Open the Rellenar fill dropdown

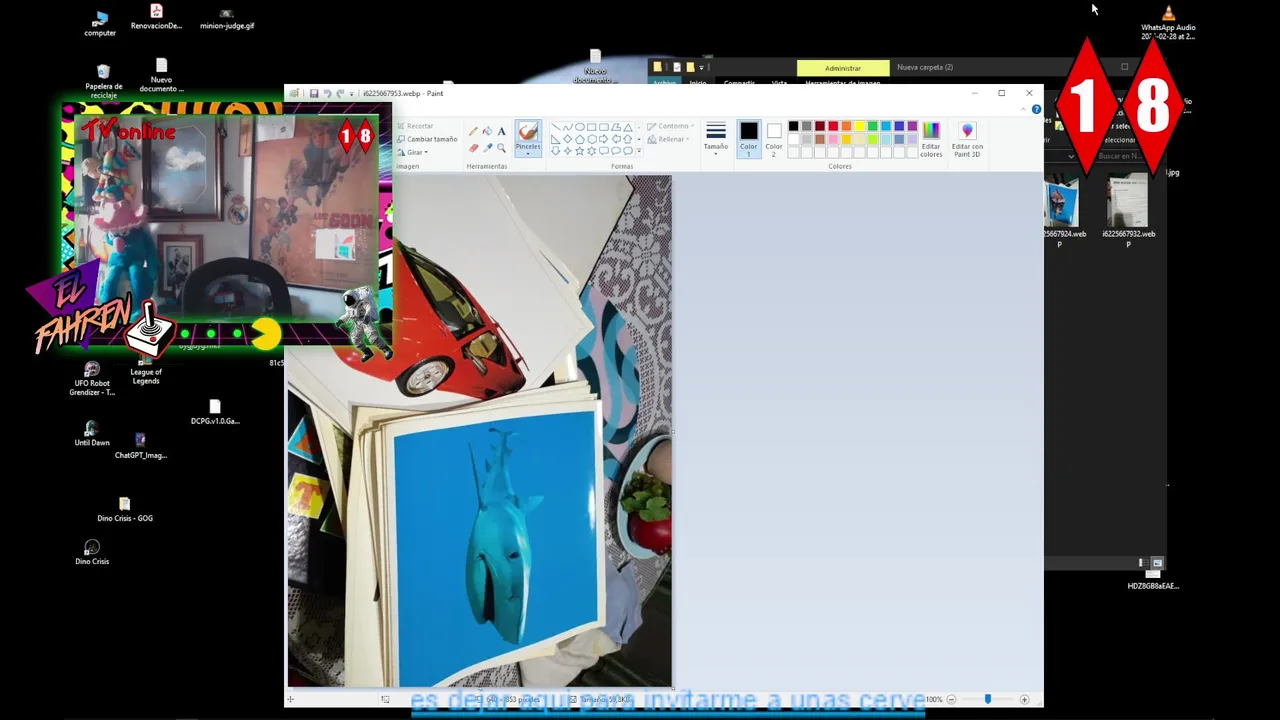pyautogui.click(x=667, y=139)
